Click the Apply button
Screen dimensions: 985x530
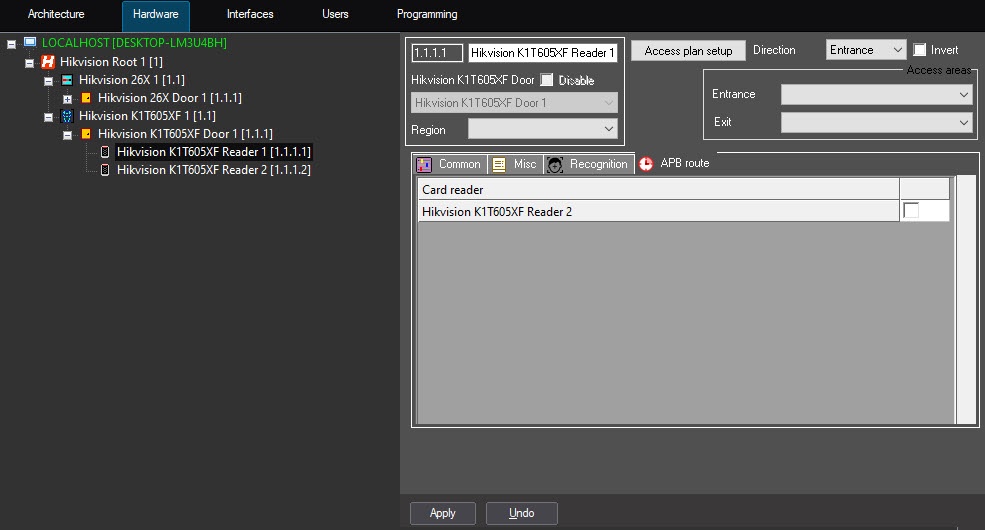click(x=442, y=513)
